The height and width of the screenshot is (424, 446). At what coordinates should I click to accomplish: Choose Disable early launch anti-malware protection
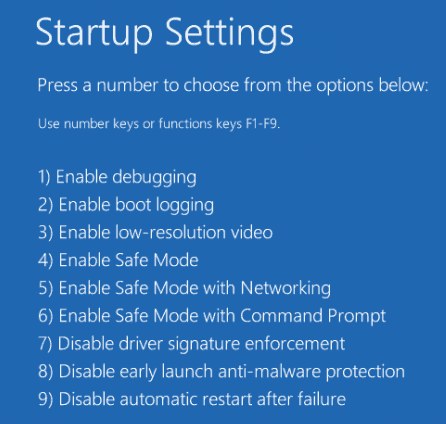click(x=221, y=372)
